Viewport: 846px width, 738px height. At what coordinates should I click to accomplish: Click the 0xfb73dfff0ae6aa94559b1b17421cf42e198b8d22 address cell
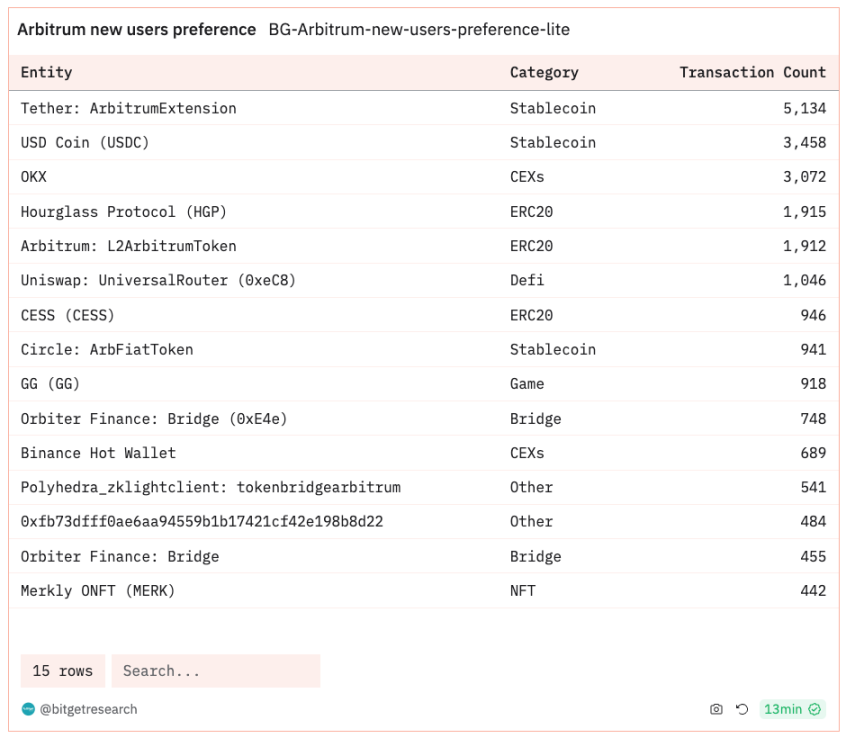click(x=202, y=521)
